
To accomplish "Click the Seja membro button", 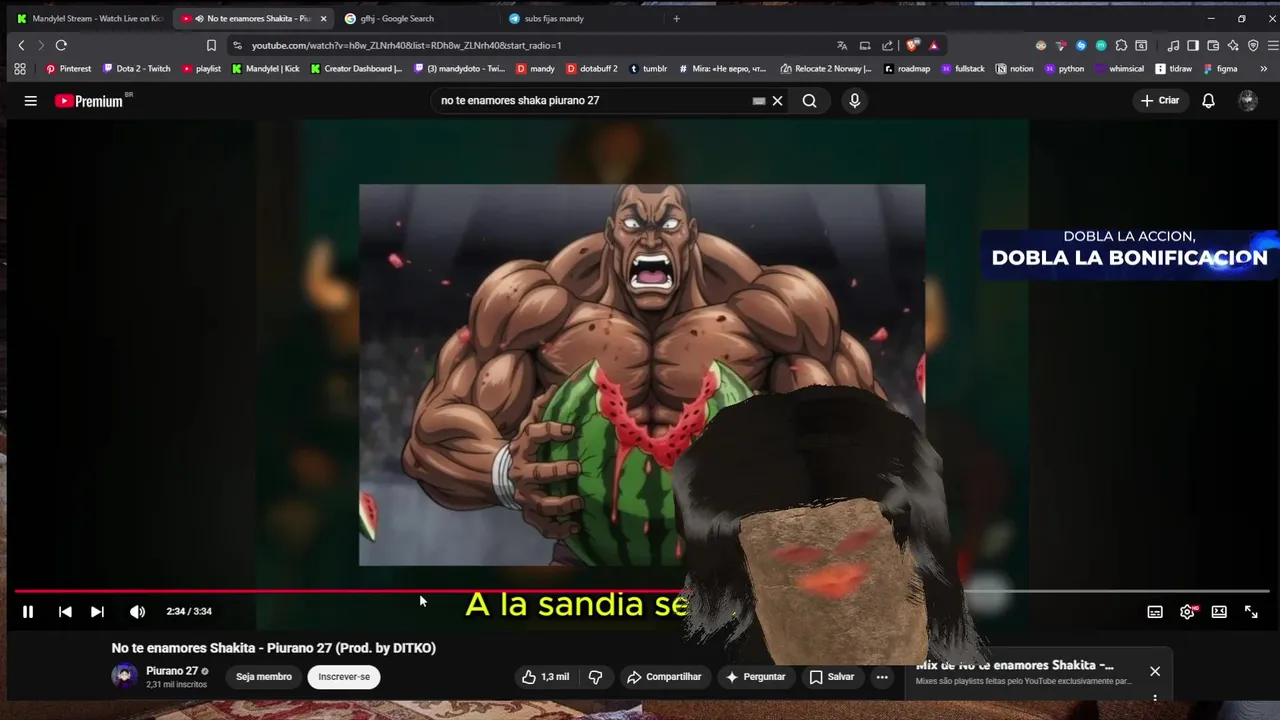I will coord(264,677).
